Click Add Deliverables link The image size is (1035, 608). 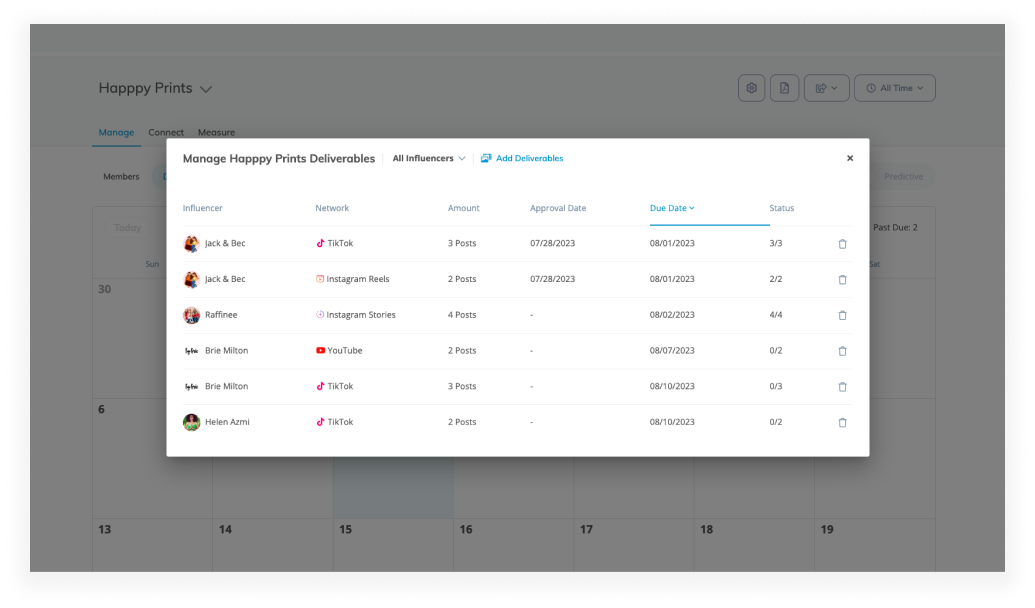tap(529, 158)
